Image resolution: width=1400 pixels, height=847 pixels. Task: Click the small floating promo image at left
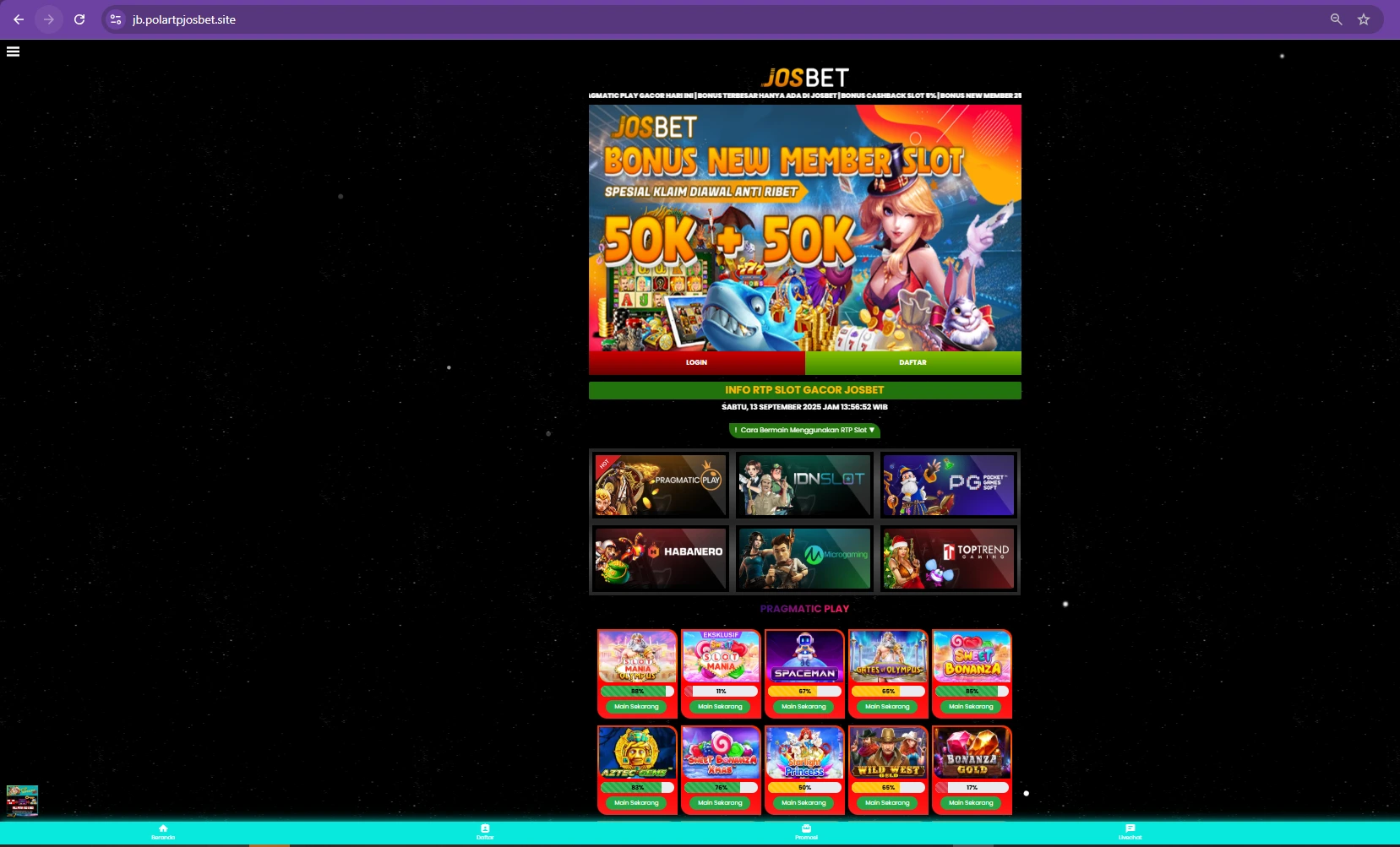pyautogui.click(x=22, y=801)
